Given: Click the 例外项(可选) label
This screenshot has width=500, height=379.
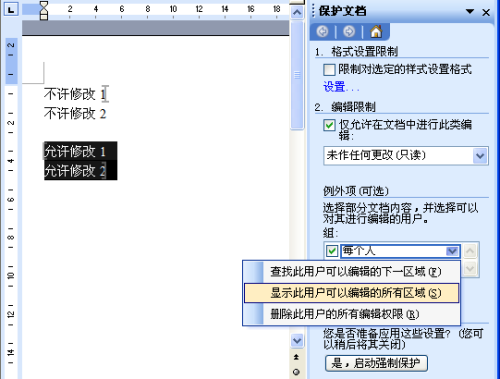Looking at the screenshot, I should tap(356, 191).
